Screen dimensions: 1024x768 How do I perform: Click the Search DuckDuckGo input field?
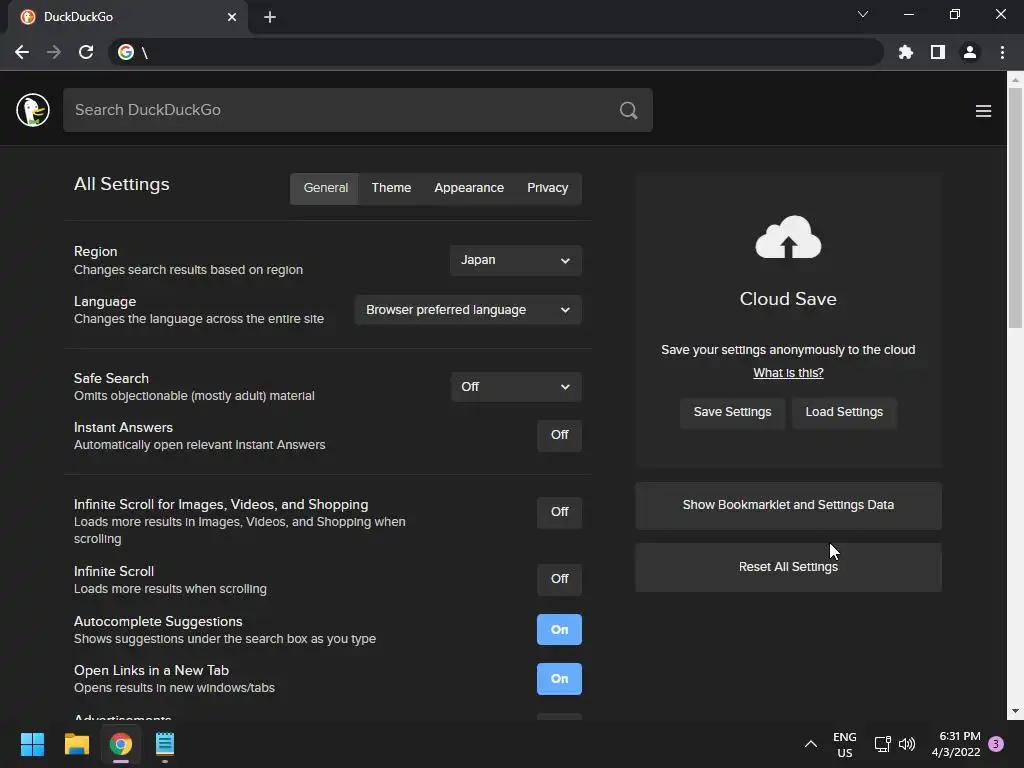click(x=358, y=110)
